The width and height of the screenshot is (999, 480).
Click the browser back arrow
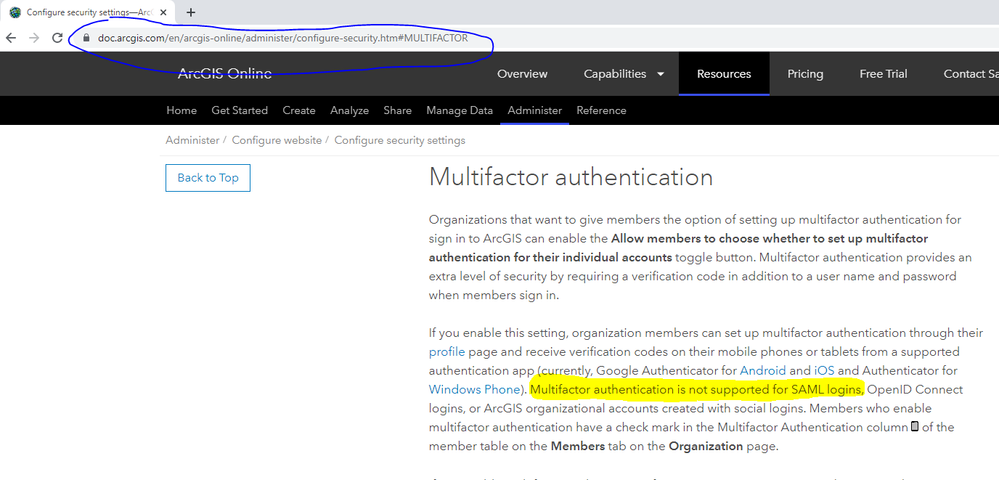(x=10, y=38)
